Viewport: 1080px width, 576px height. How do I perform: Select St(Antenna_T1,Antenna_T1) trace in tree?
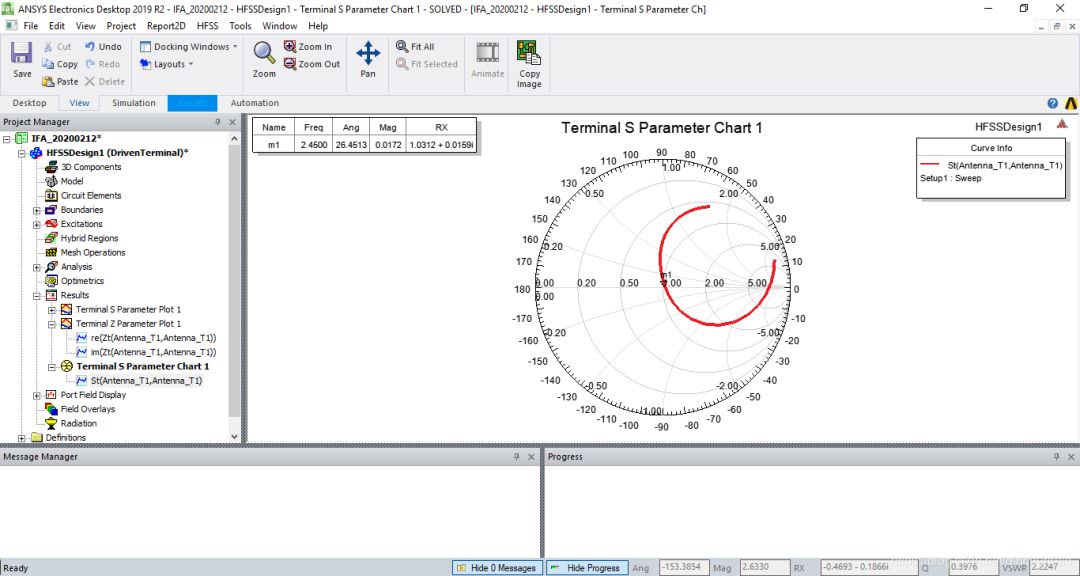[x=146, y=381]
